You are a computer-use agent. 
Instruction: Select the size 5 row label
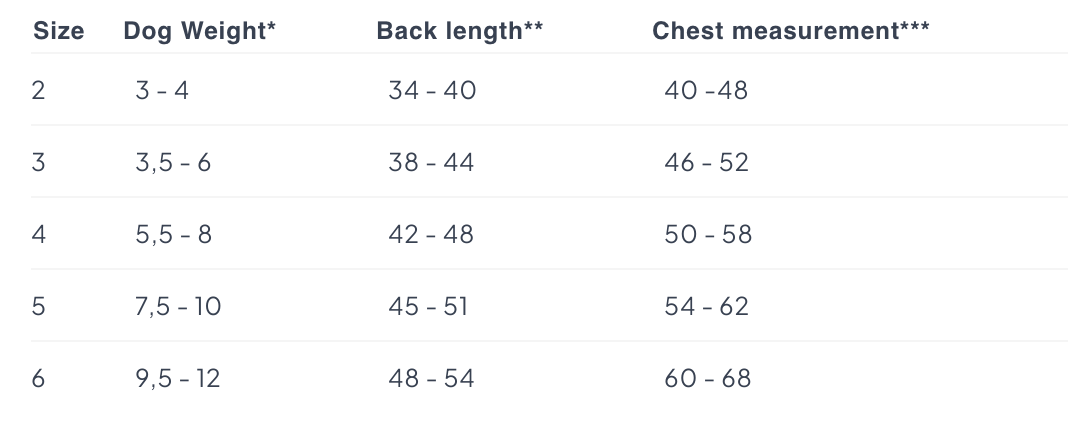coord(39,307)
